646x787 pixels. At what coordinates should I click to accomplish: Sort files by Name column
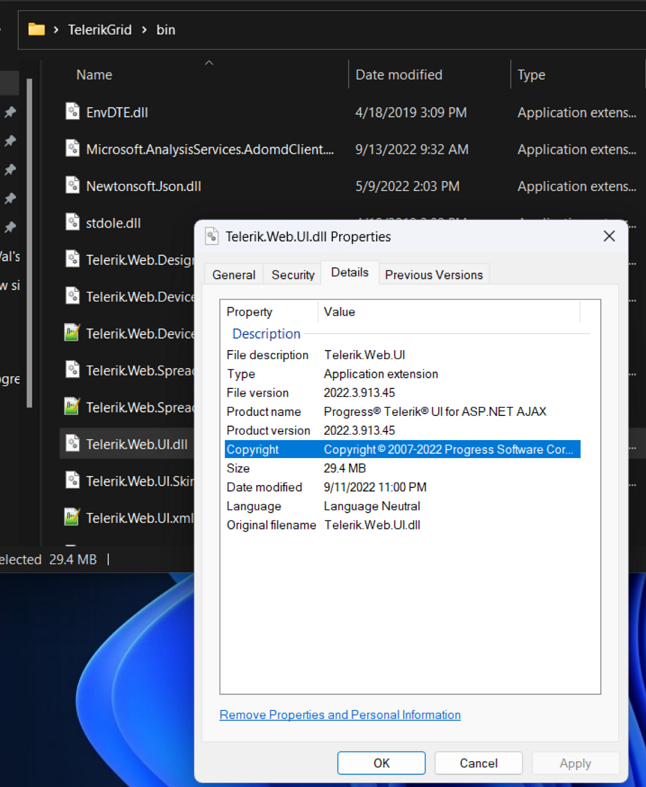pos(94,75)
